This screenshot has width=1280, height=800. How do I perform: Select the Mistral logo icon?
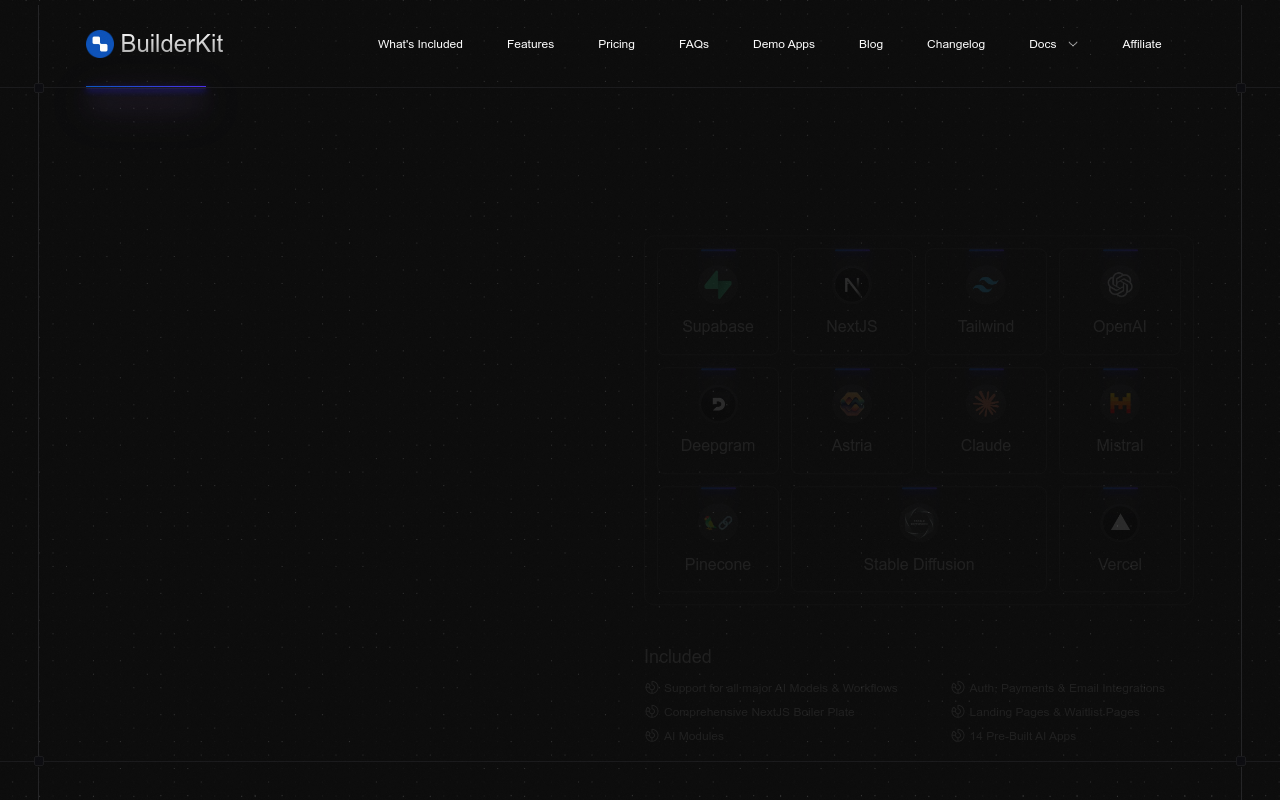click(1120, 404)
